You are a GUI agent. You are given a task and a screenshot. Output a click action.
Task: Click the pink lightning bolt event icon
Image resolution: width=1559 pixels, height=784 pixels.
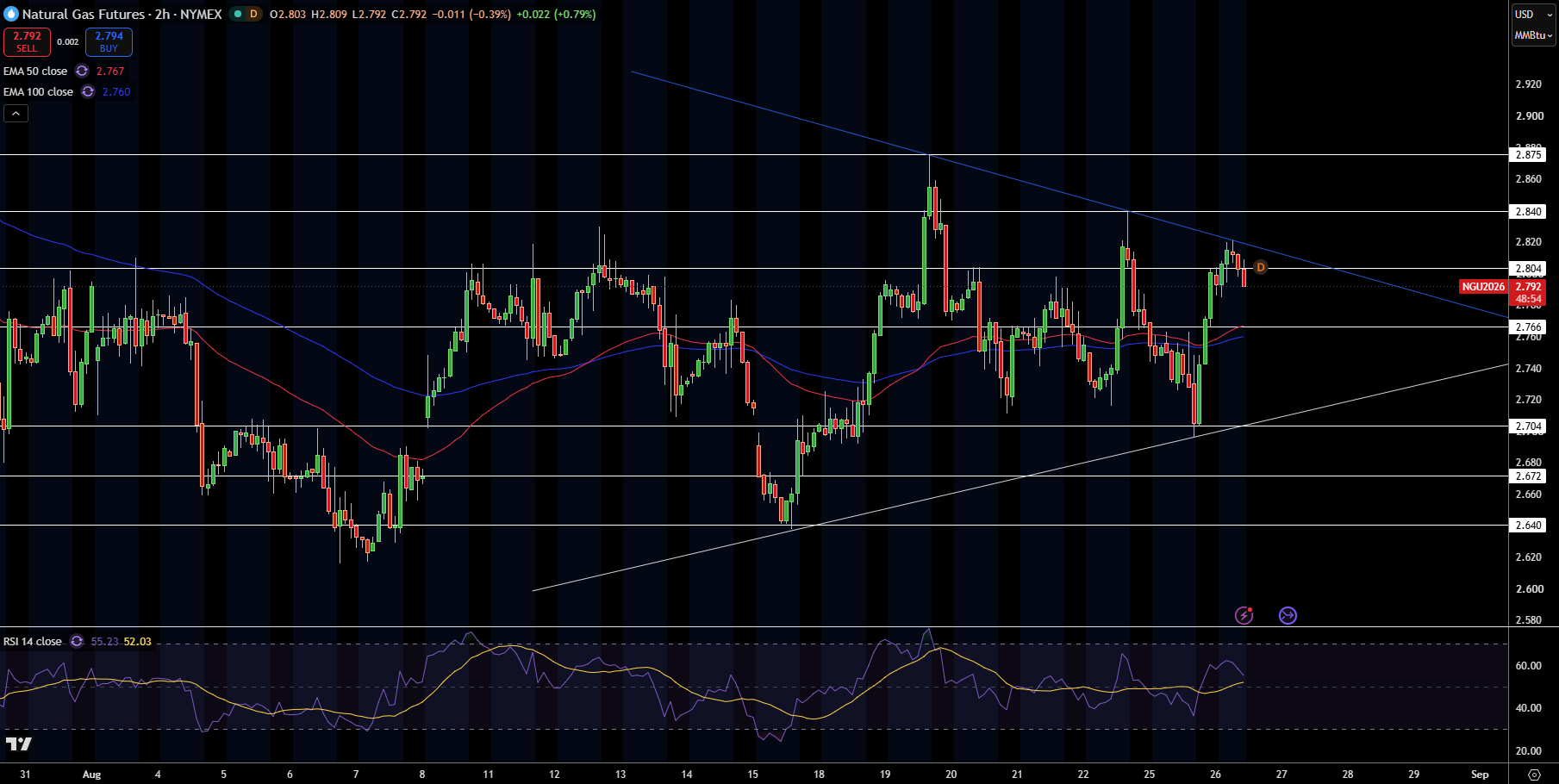[x=1244, y=615]
